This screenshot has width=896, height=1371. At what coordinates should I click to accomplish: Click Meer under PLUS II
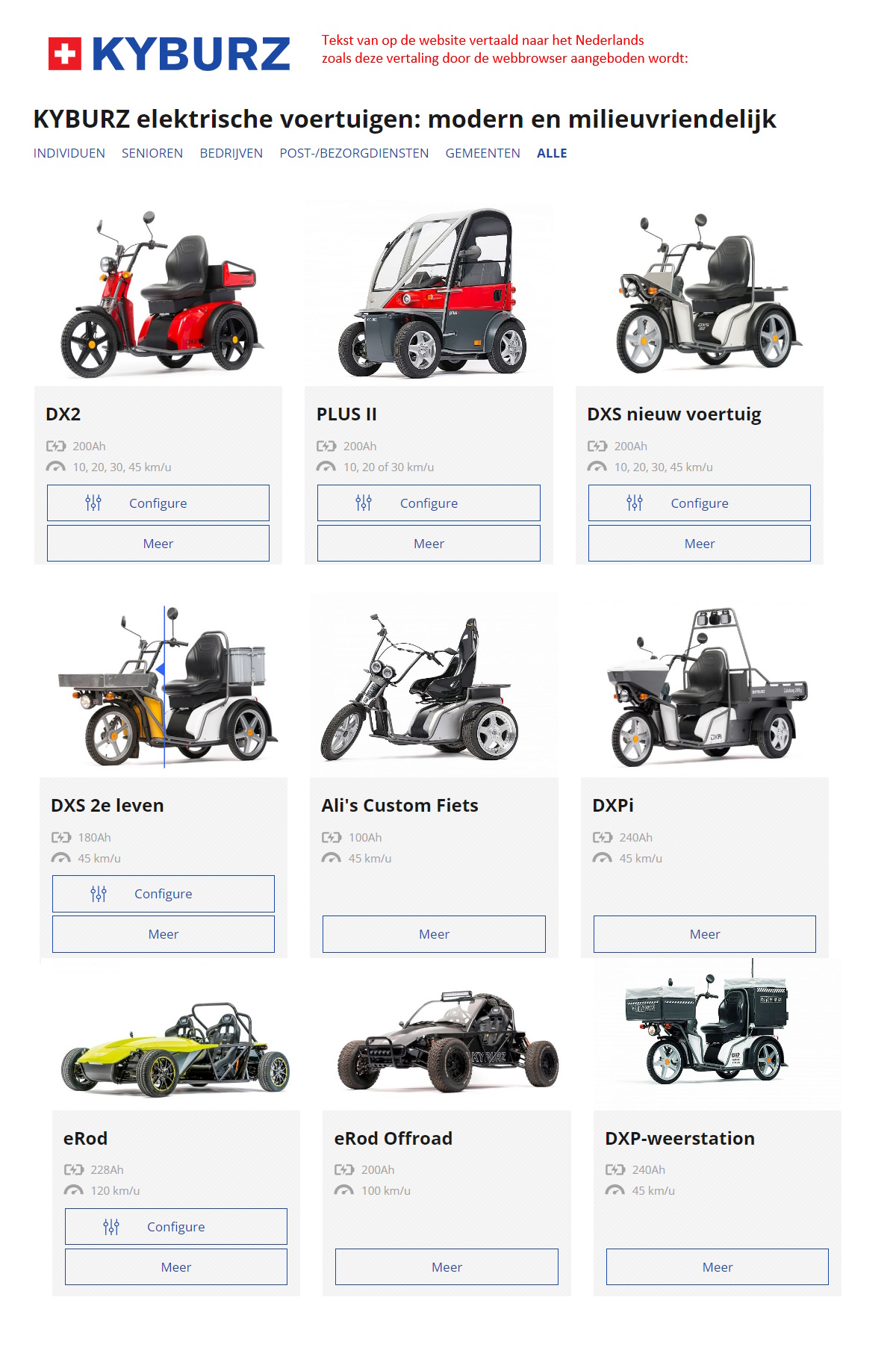click(429, 544)
